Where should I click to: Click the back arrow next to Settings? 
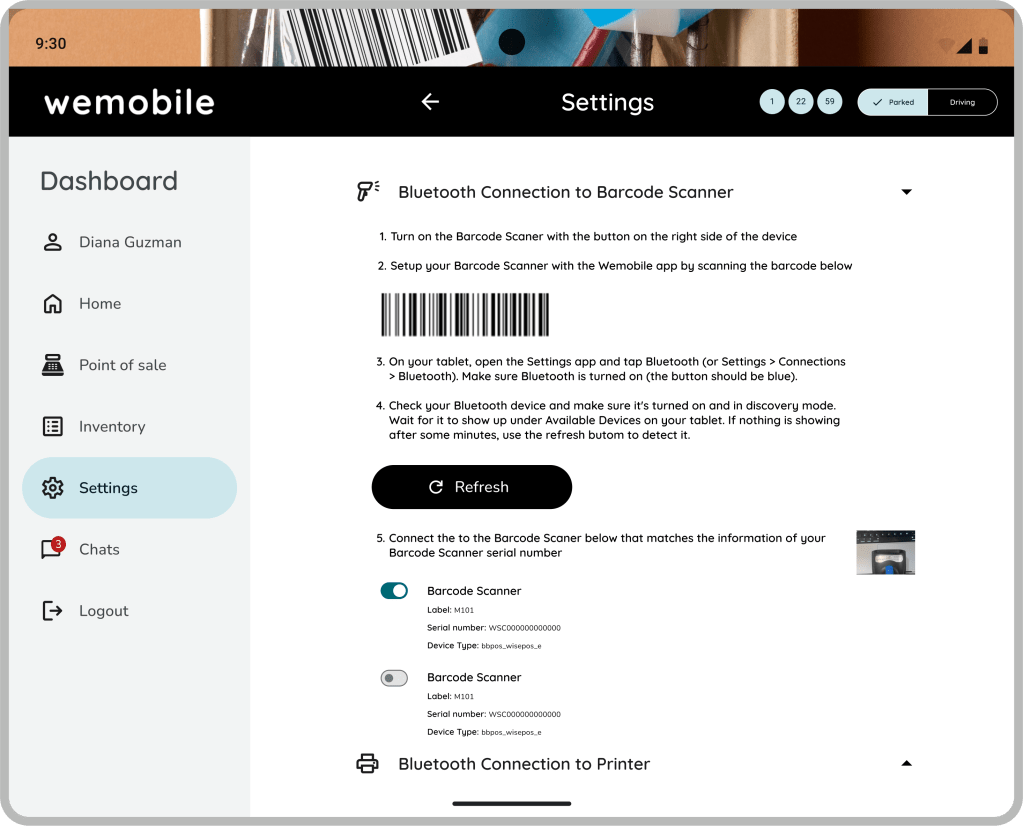click(x=430, y=102)
